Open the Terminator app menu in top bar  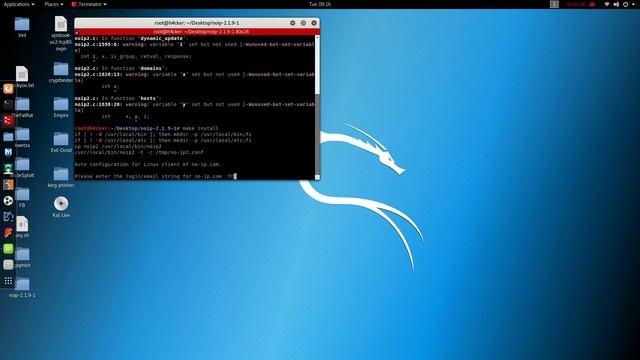[x=89, y=4]
